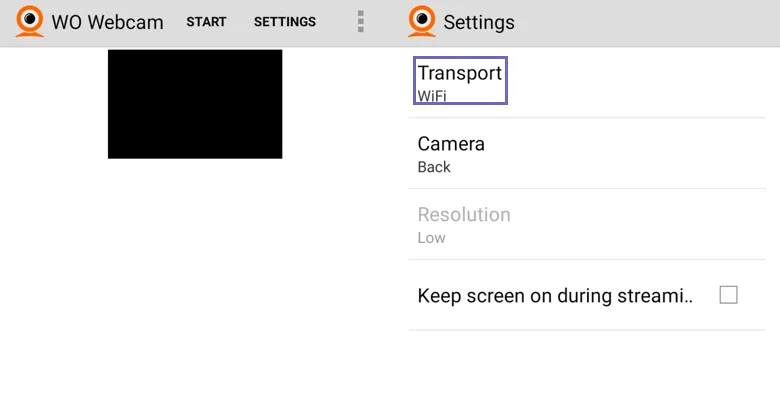Image resolution: width=780 pixels, height=399 pixels.
Task: Click blank space below the settings list
Action: (586, 365)
